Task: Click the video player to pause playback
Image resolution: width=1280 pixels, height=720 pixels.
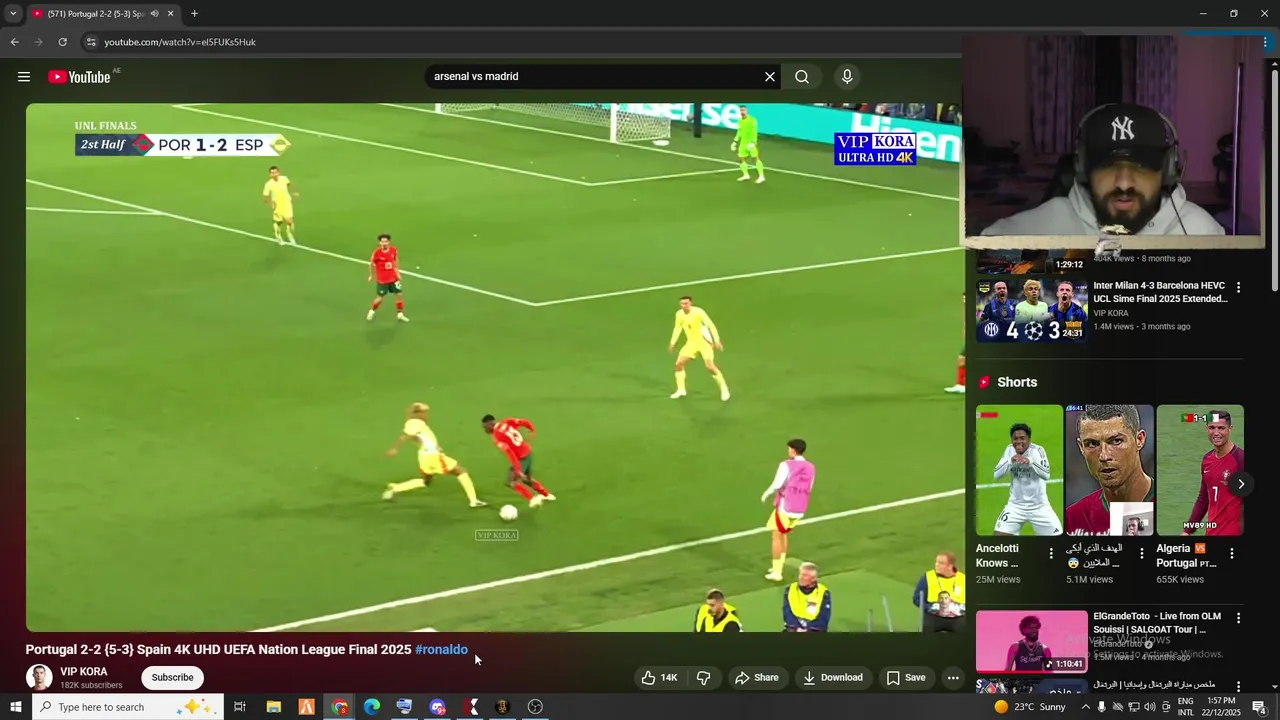Action: (494, 368)
